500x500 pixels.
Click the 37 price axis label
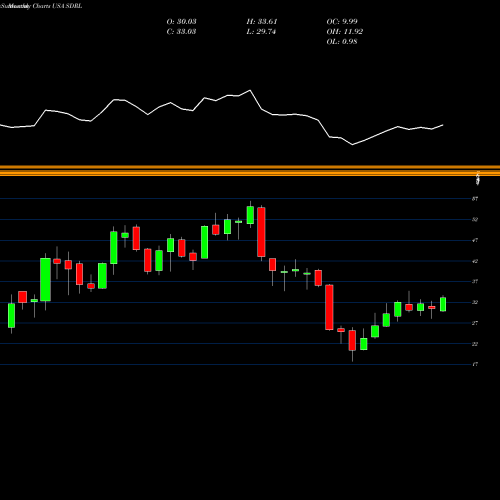point(475,281)
